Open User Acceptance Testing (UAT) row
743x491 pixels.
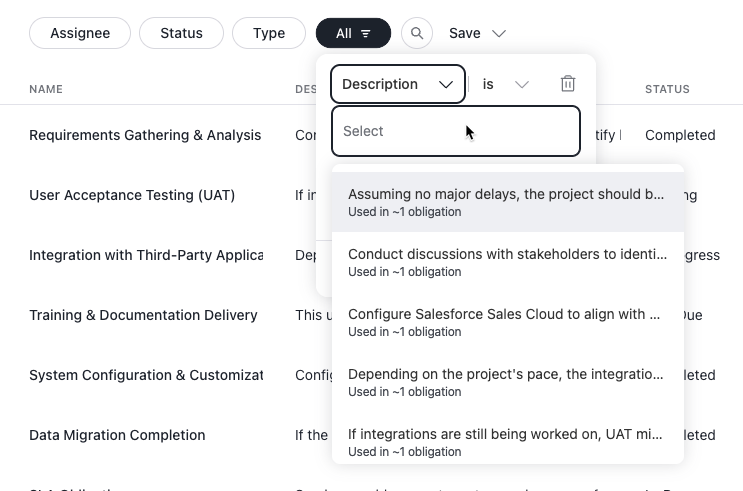[x=132, y=195]
